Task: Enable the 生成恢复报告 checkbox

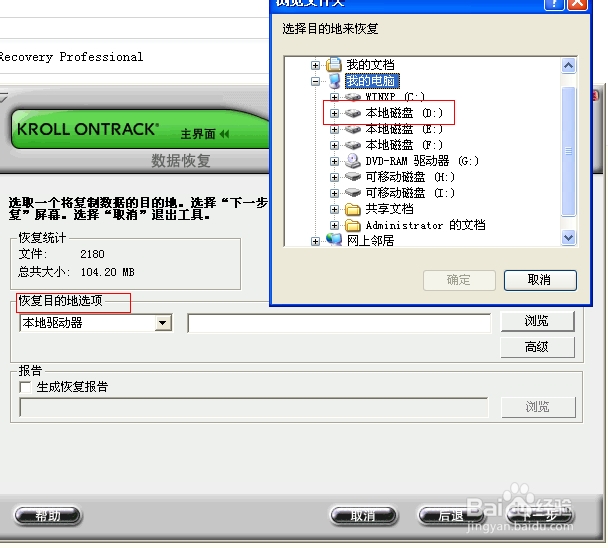Action: click(25, 387)
